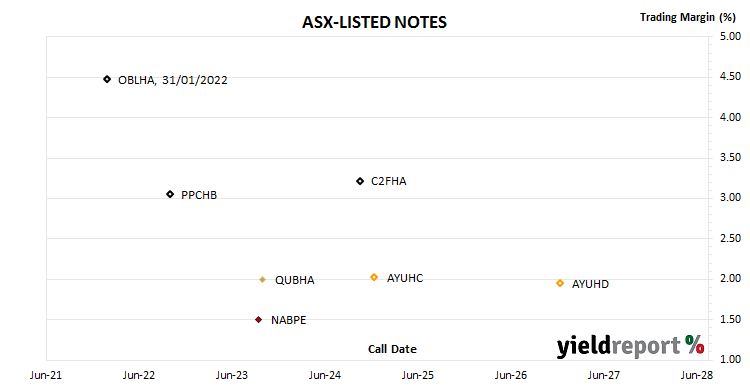750x391 pixels.
Task: Click the yieldreport percent logo icon
Action: coord(694,344)
